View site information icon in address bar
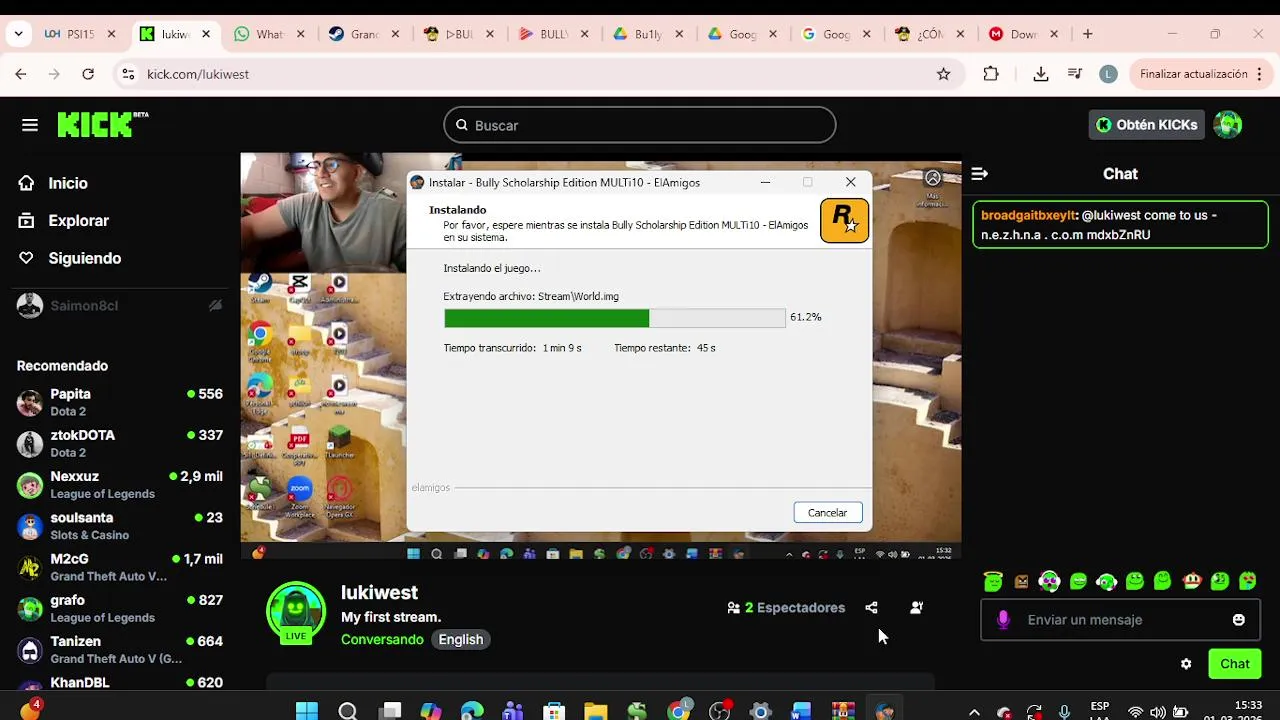 tap(127, 74)
